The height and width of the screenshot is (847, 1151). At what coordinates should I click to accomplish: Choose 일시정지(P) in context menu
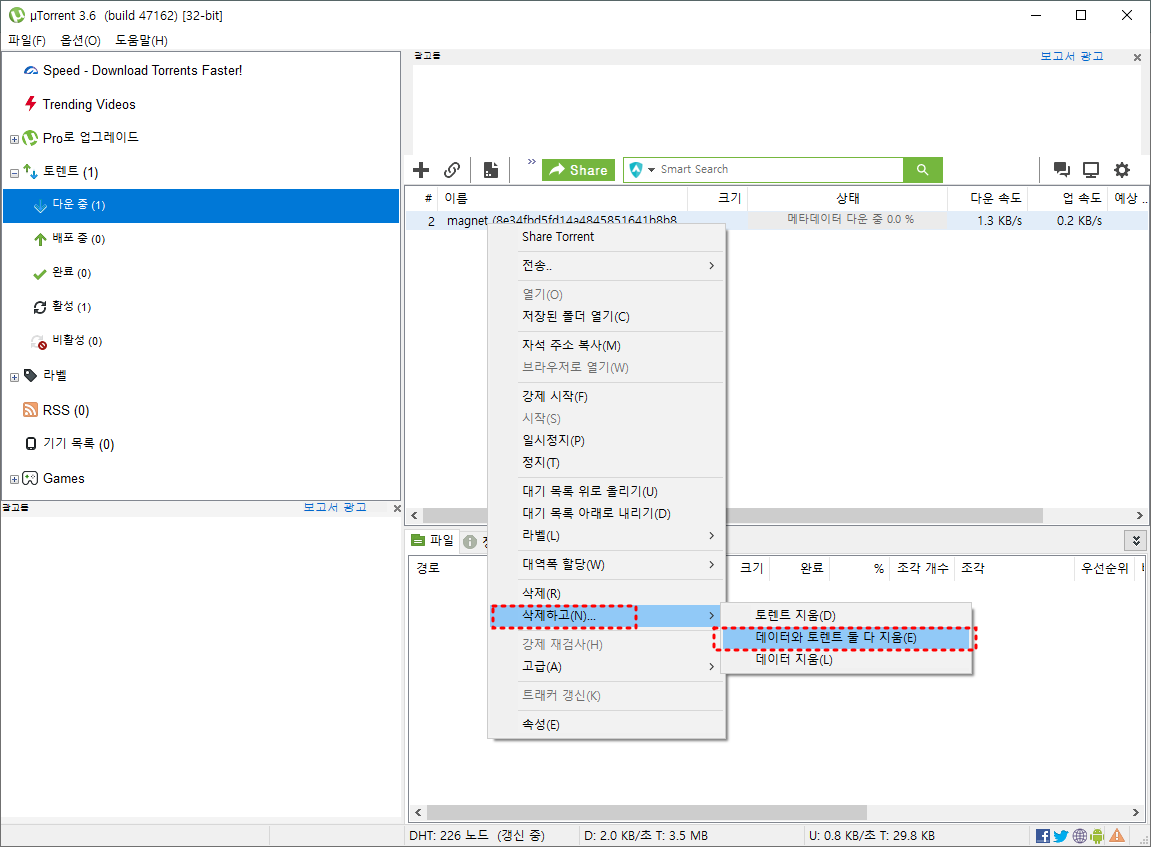[607, 440]
